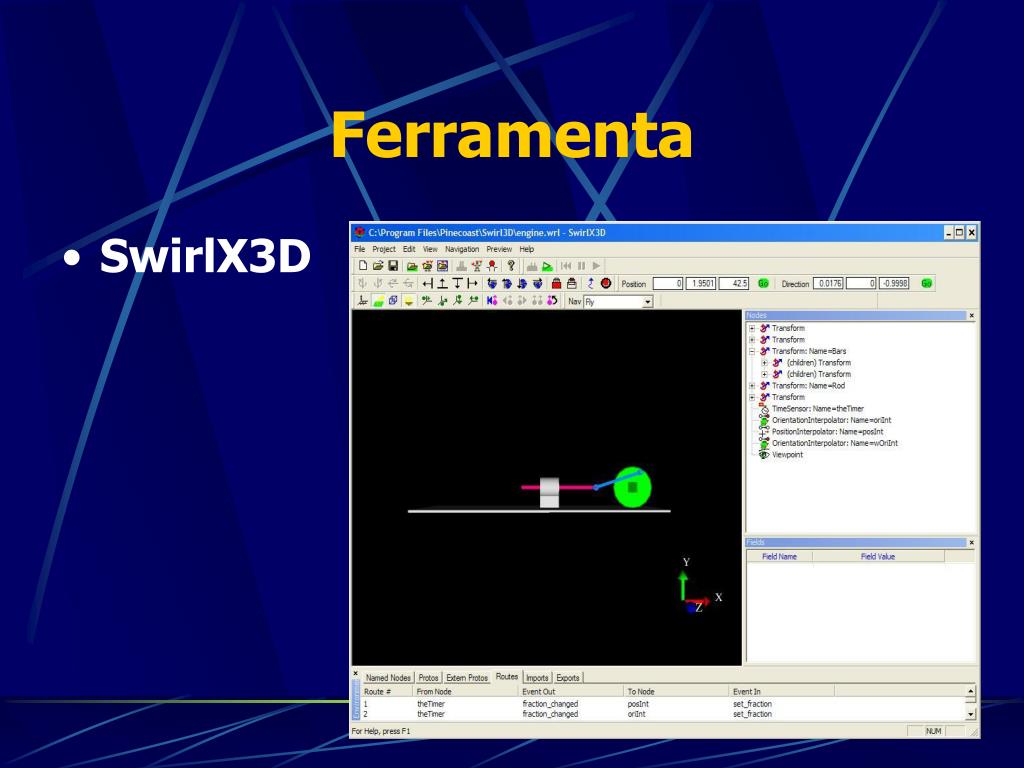Open the Nav mode dropdown showing Fly
This screenshot has width=1024, height=768.
click(x=647, y=302)
